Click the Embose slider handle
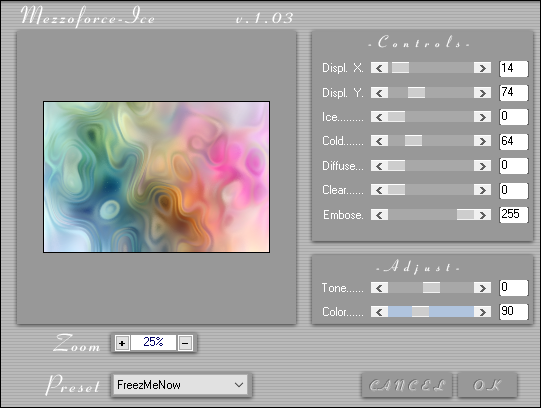541x408 pixels. coord(465,215)
